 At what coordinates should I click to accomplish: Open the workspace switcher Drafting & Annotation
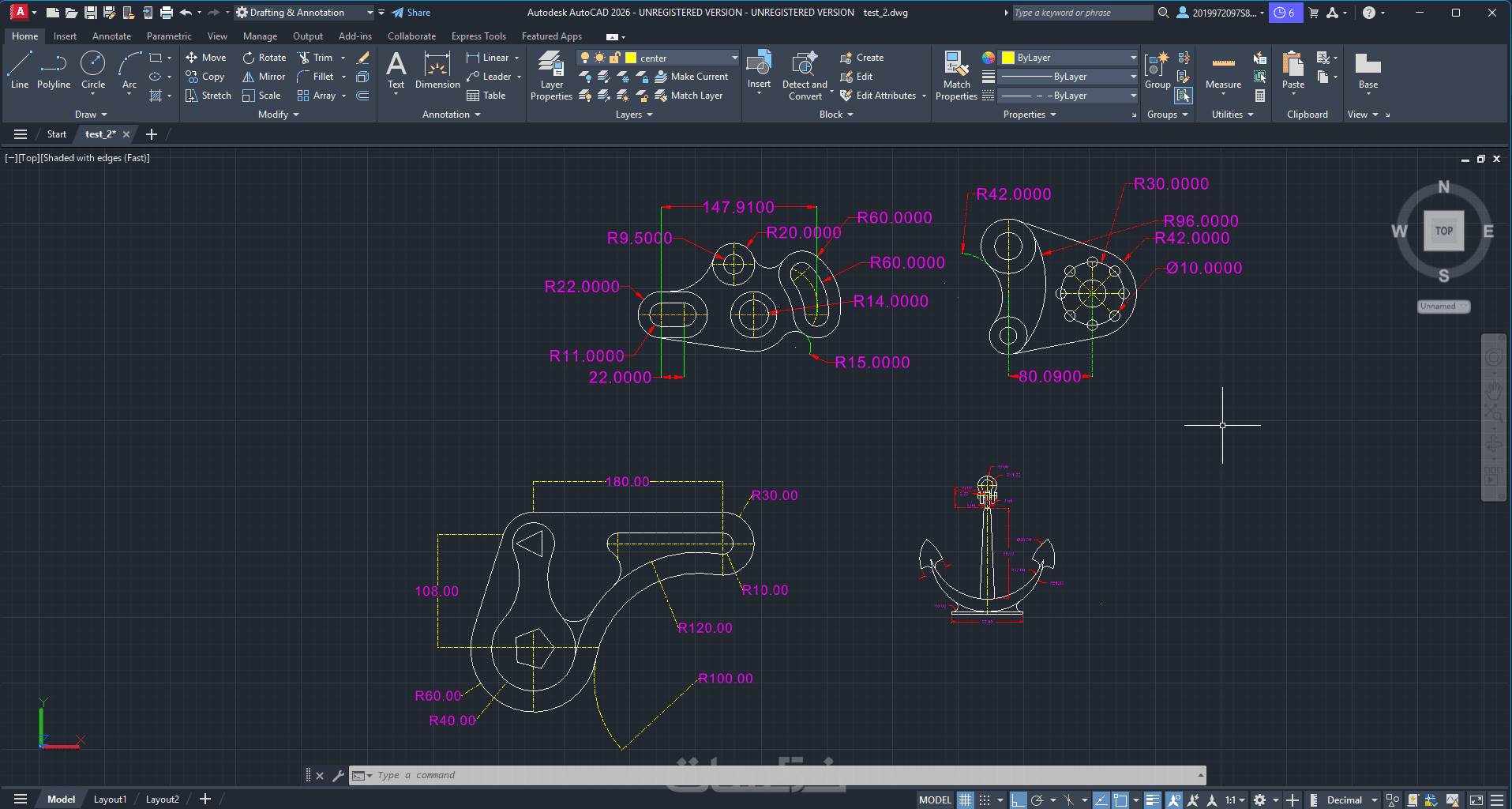click(305, 13)
